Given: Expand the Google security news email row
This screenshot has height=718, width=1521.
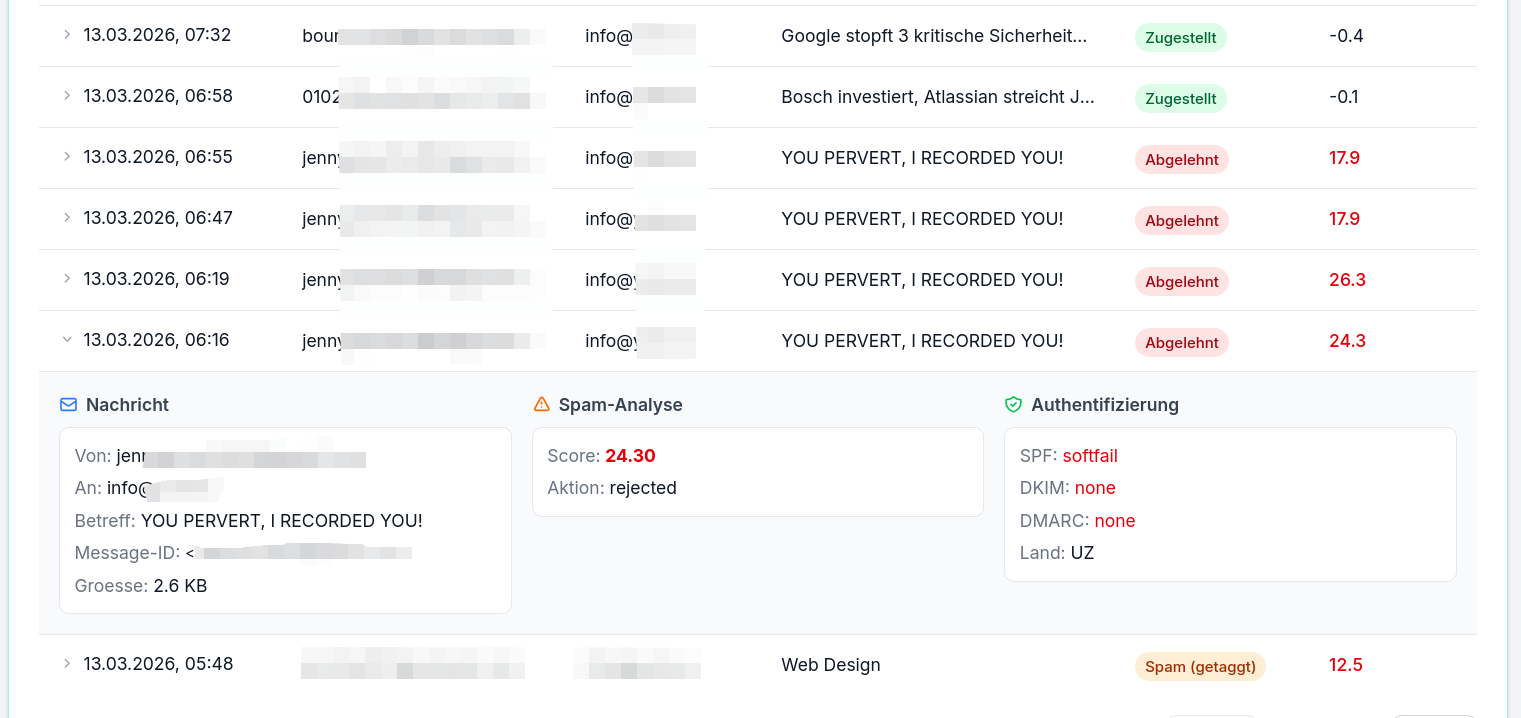Looking at the screenshot, I should tap(66, 34).
